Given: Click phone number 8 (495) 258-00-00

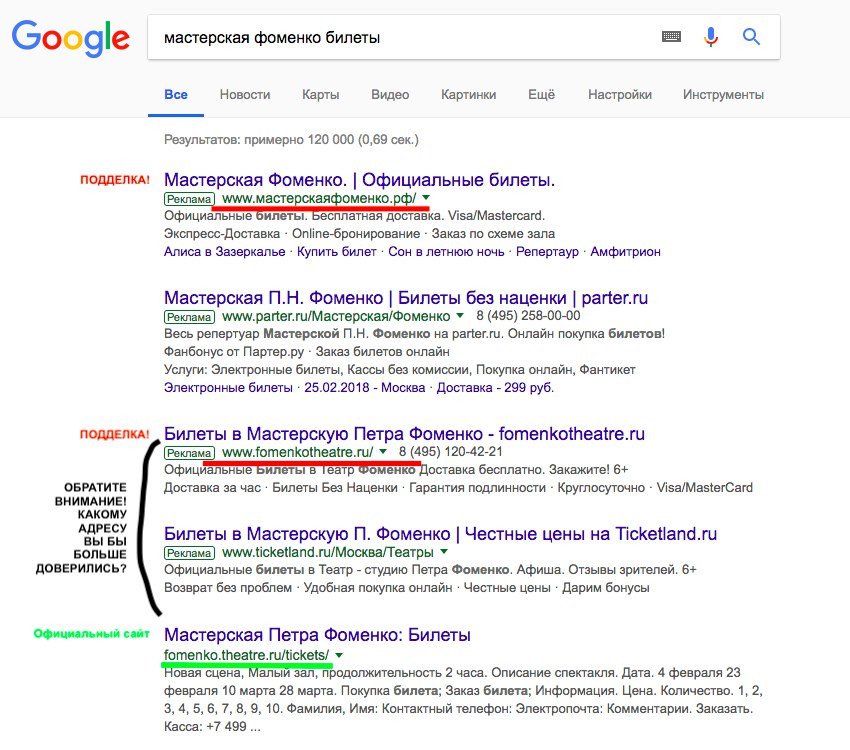Looking at the screenshot, I should pyautogui.click(x=529, y=315).
